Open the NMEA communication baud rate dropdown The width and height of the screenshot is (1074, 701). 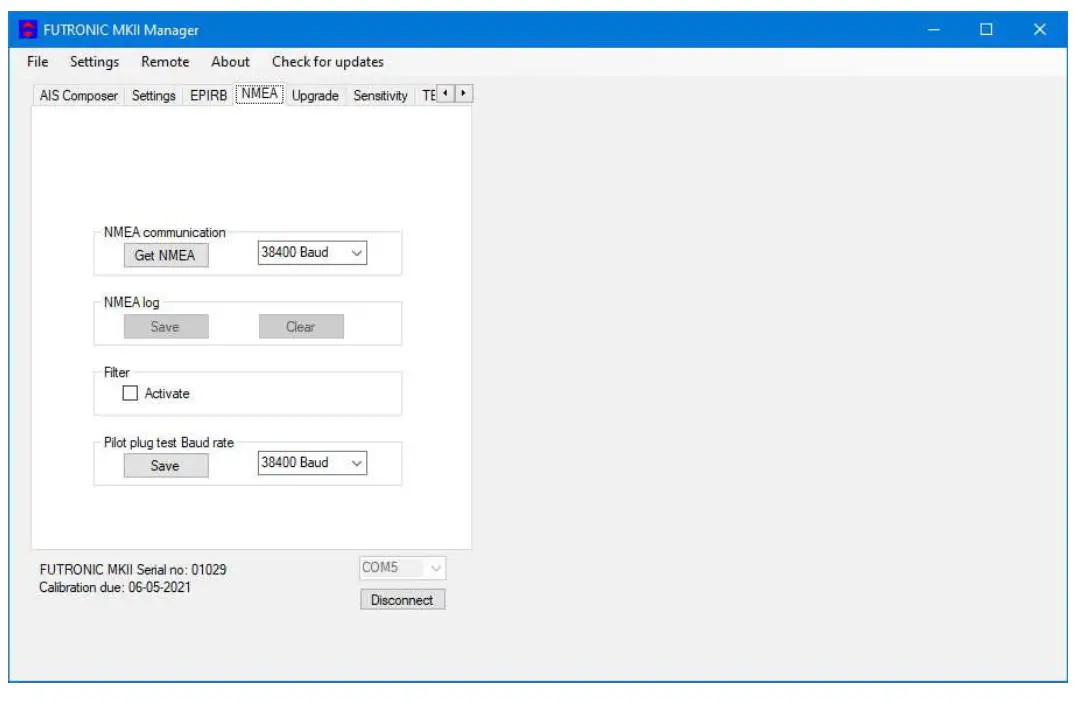(x=312, y=252)
